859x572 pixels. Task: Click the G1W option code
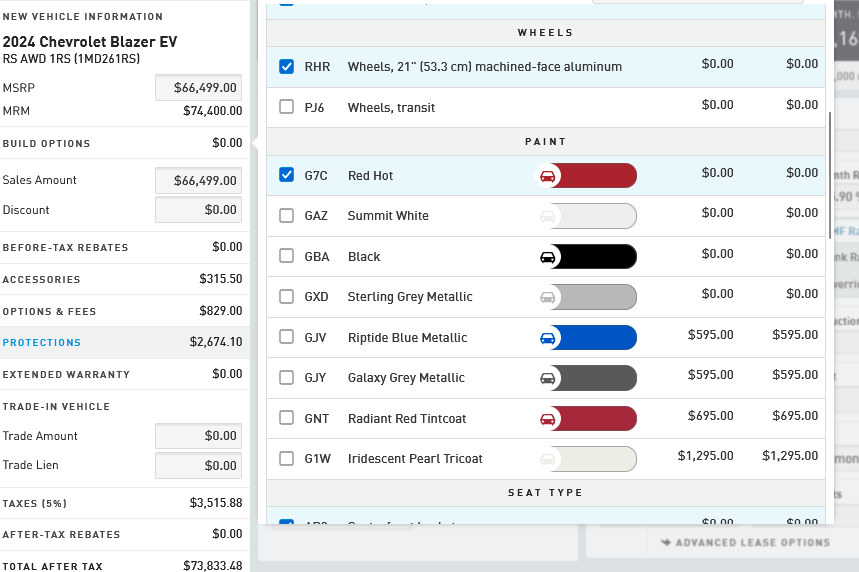coord(318,459)
